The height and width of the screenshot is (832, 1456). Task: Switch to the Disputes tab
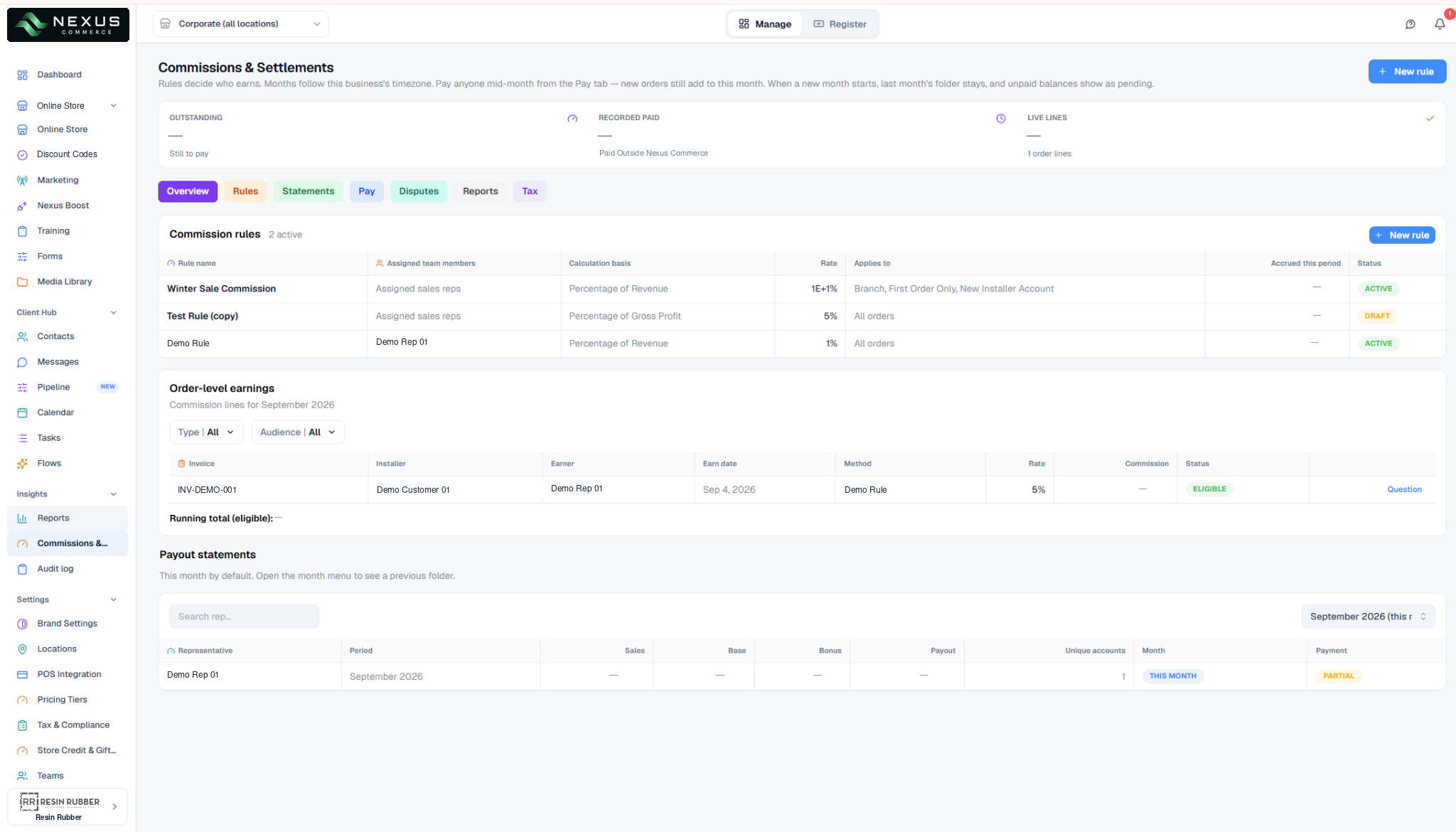tap(419, 191)
